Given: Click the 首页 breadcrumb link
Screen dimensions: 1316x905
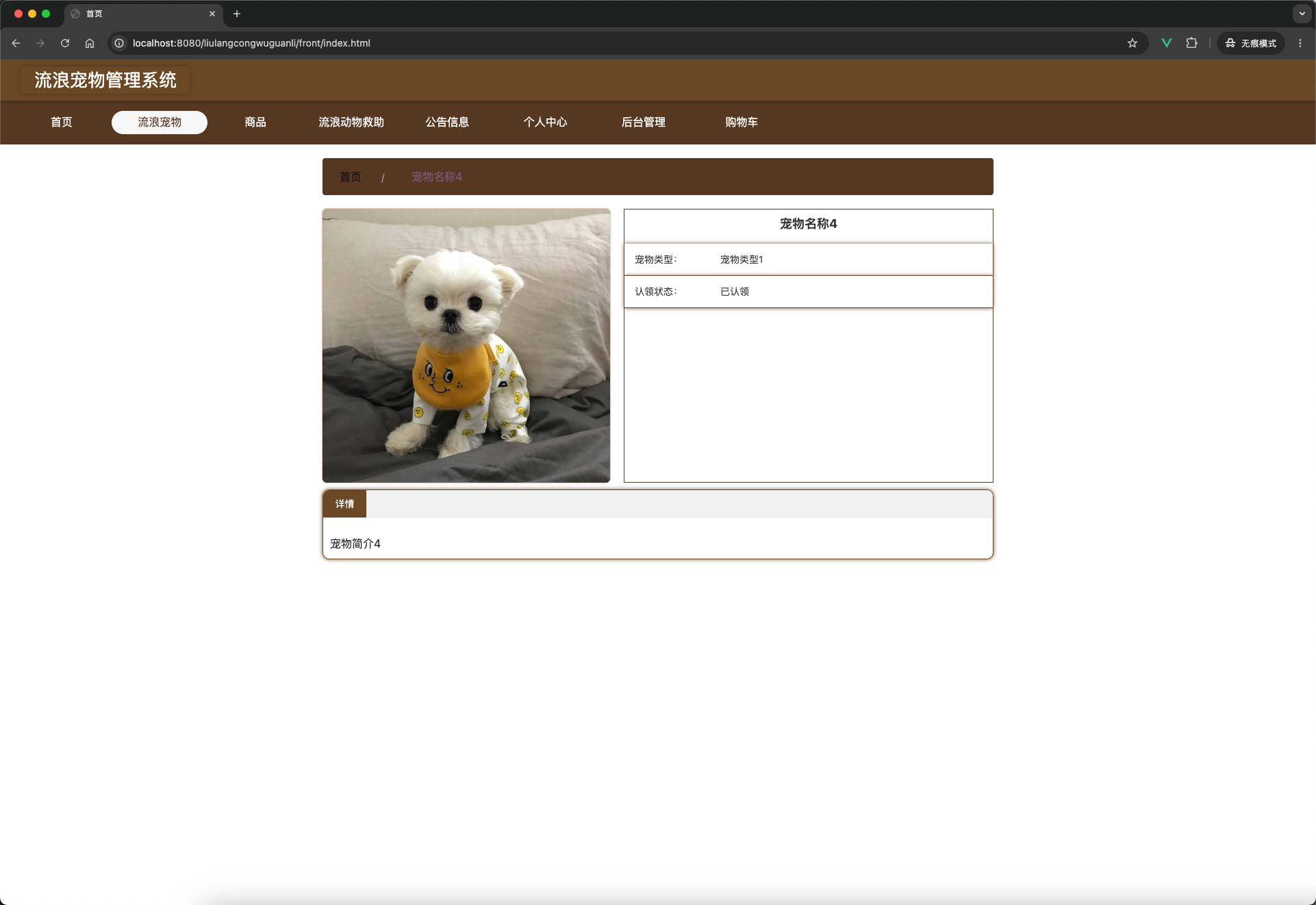Looking at the screenshot, I should [x=351, y=177].
